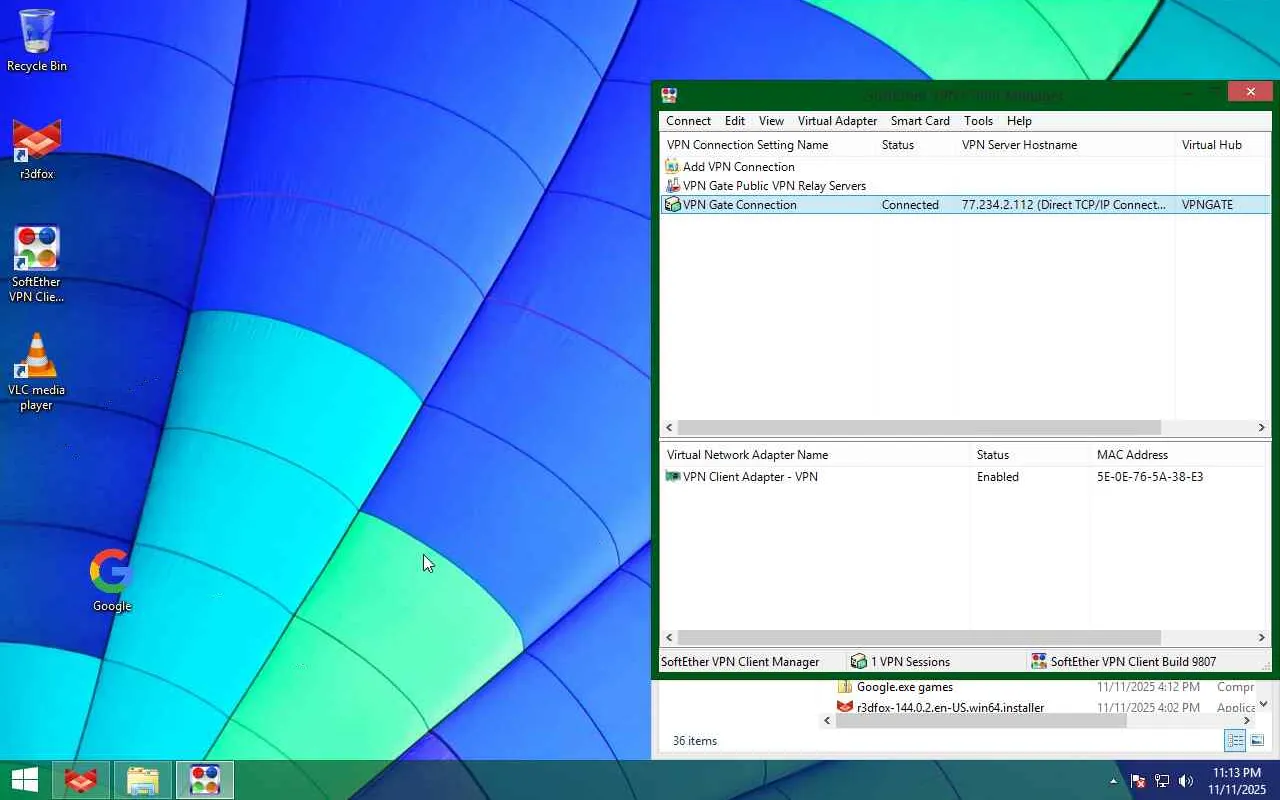This screenshot has height=800, width=1280.
Task: Open the Edit menu
Action: (x=735, y=121)
